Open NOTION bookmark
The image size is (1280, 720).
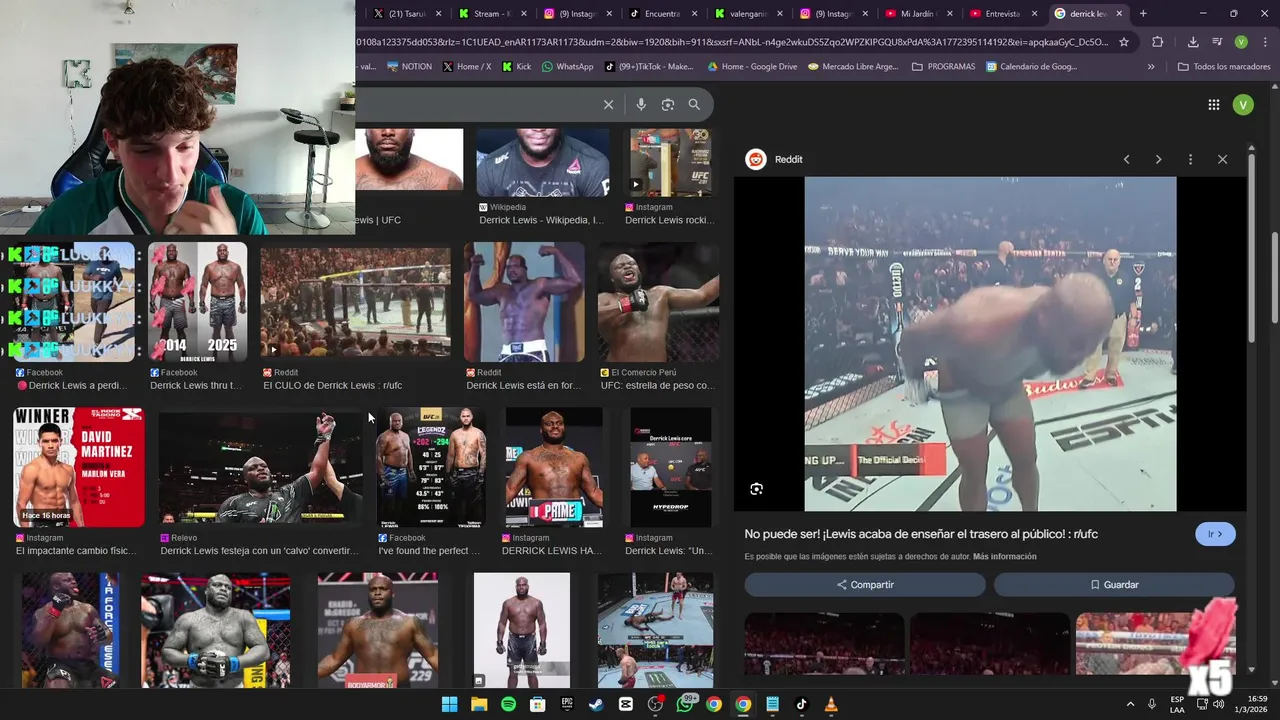pyautogui.click(x=409, y=67)
